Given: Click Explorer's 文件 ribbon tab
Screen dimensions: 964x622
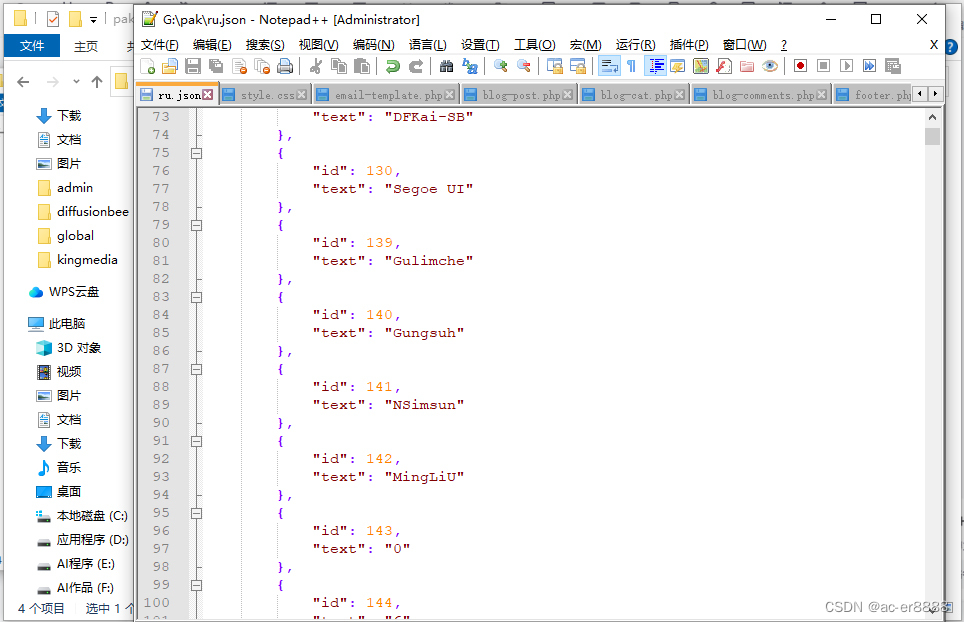Looking at the screenshot, I should tap(32, 46).
